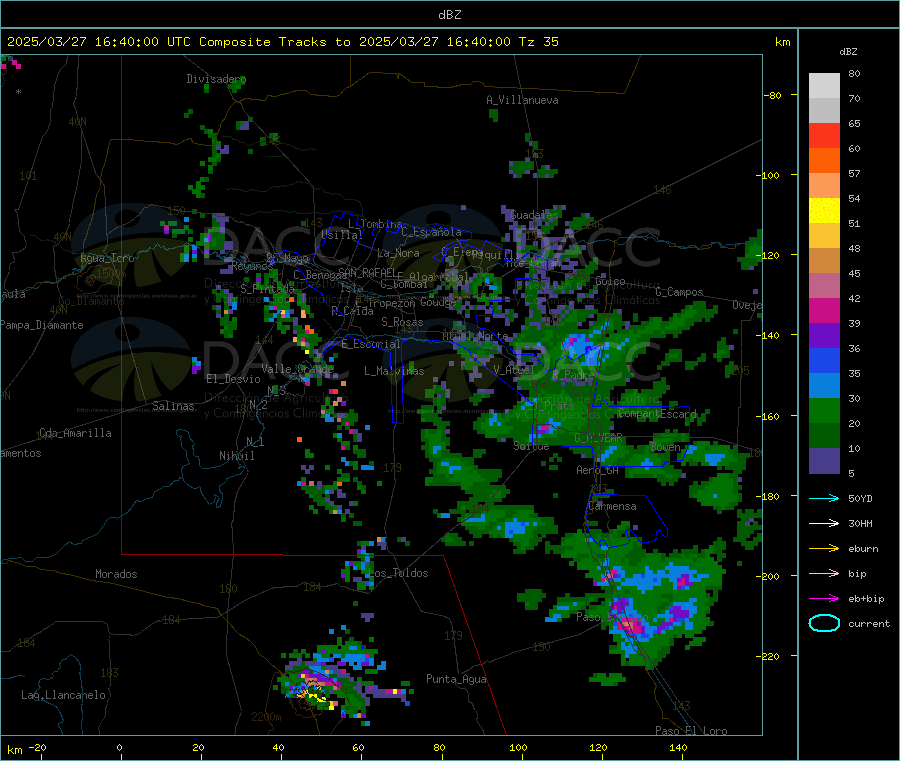Click the 'G_Campos' map label
The image size is (900, 761).
679,292
